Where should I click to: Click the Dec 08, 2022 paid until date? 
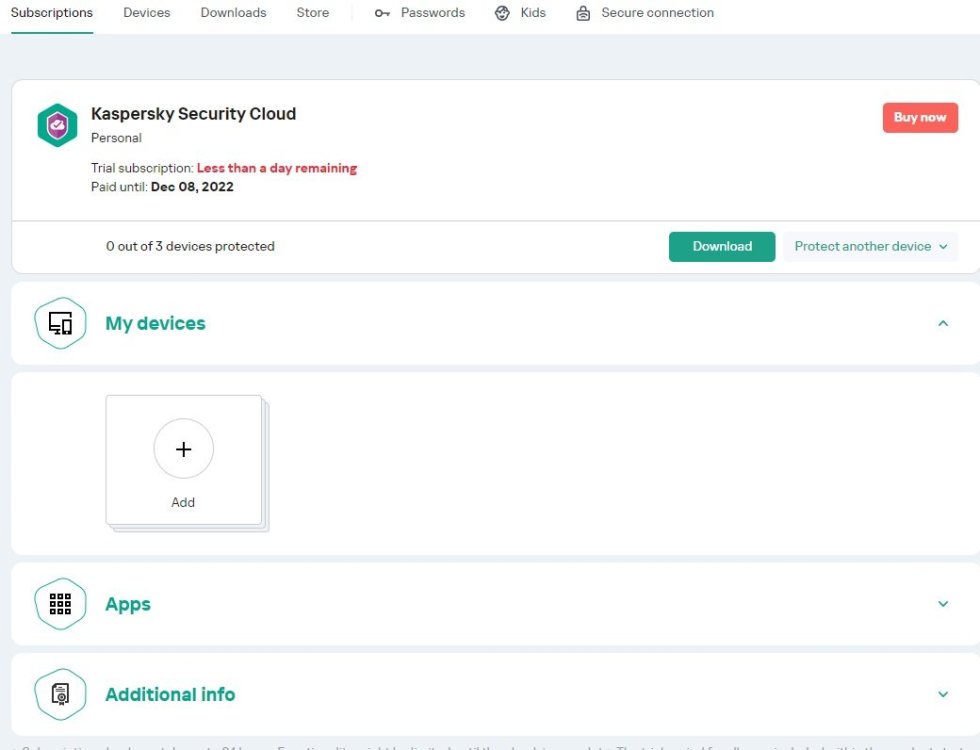click(192, 187)
